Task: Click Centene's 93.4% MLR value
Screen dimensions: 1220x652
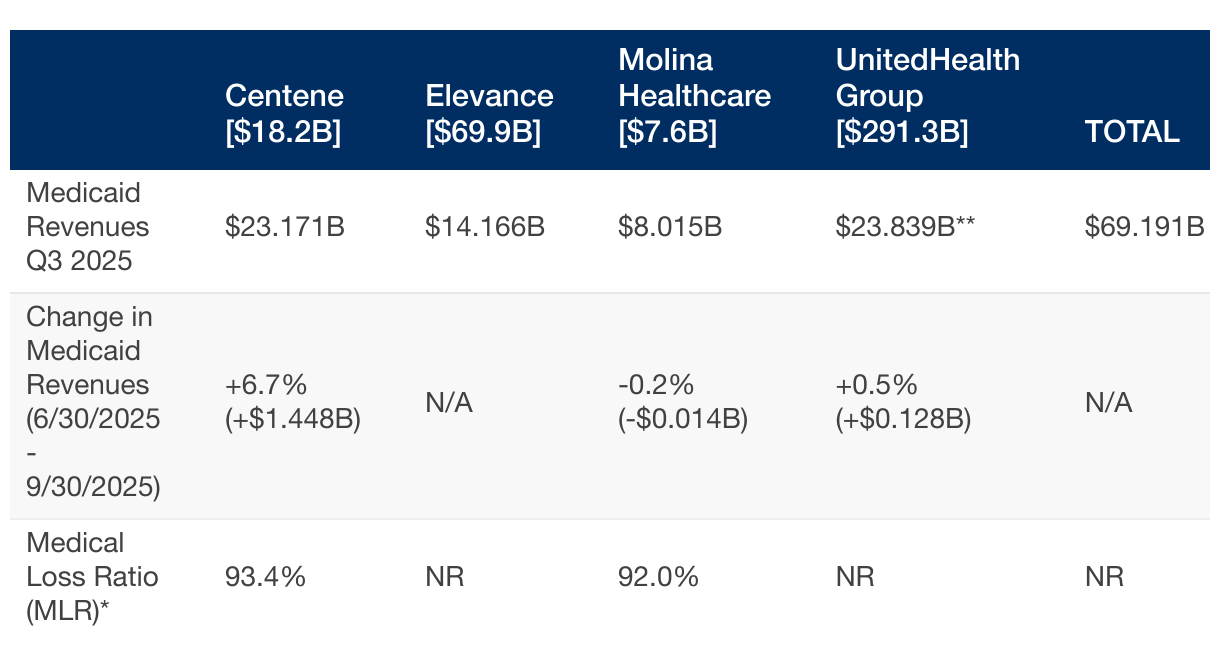Action: 265,577
